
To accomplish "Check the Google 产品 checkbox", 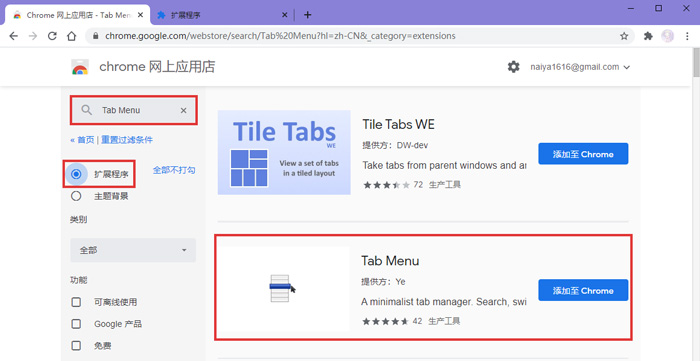I will [76, 324].
